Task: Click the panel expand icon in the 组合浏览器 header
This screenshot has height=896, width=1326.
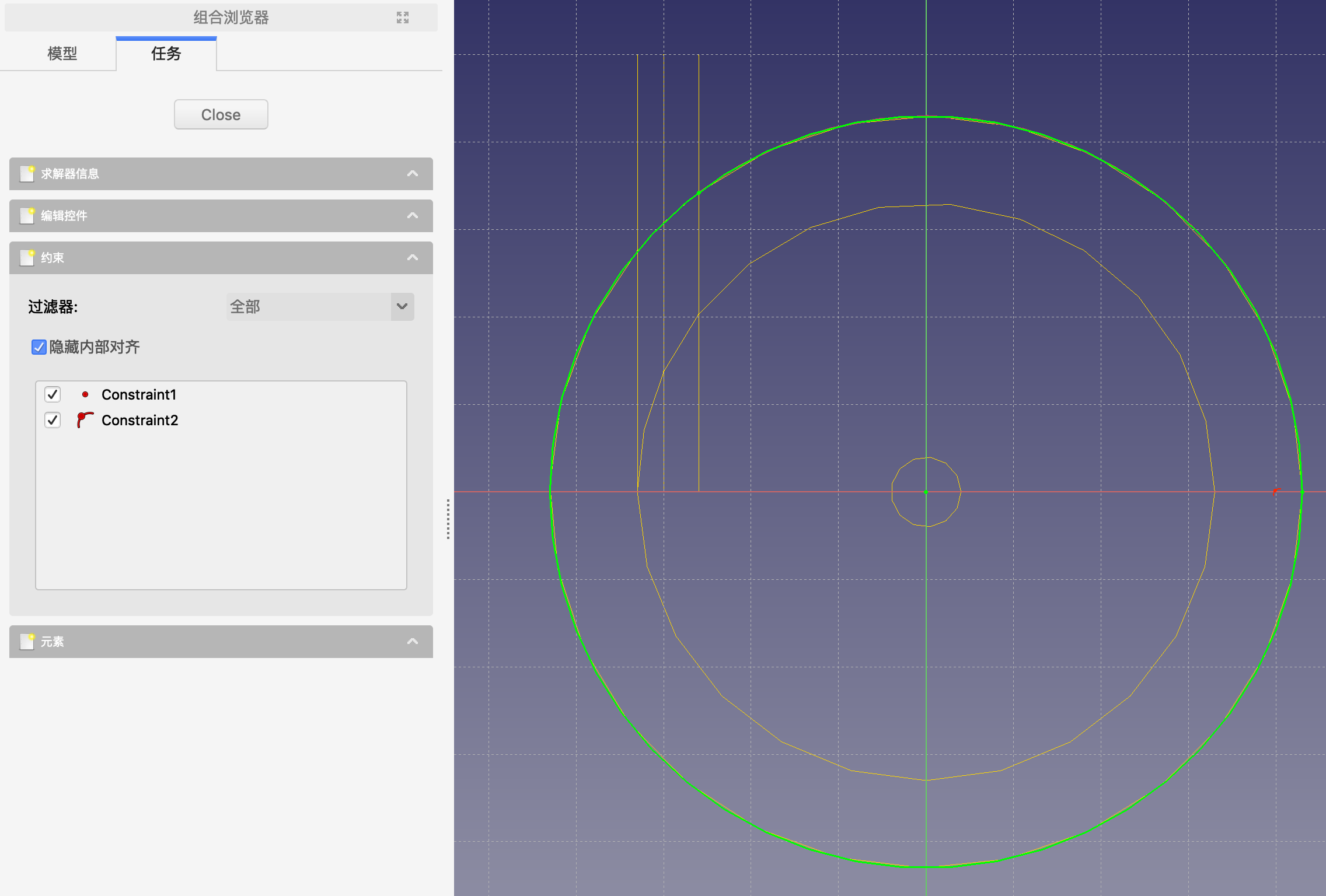Action: (x=402, y=17)
